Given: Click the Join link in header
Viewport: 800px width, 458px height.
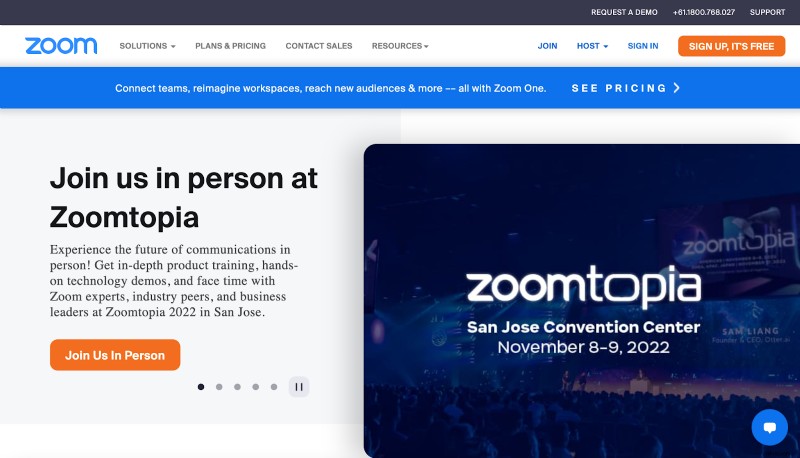Looking at the screenshot, I should [x=547, y=46].
